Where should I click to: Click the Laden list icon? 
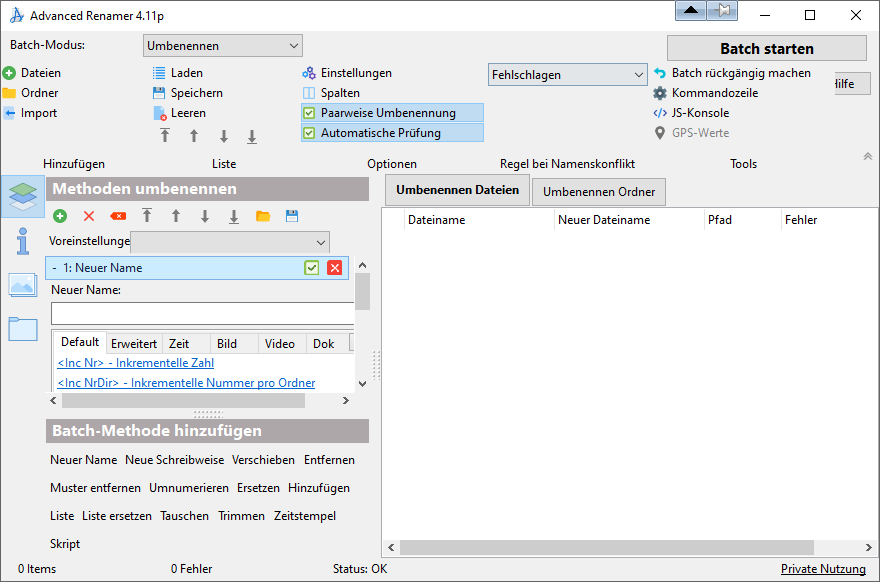[159, 73]
